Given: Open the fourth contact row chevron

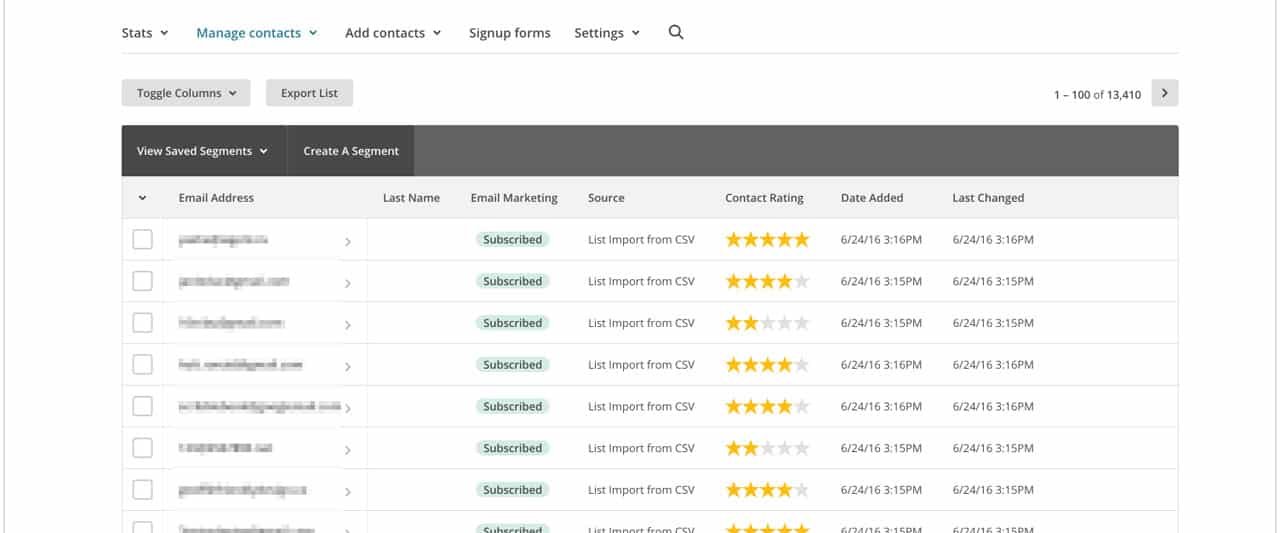Looking at the screenshot, I should coord(348,367).
